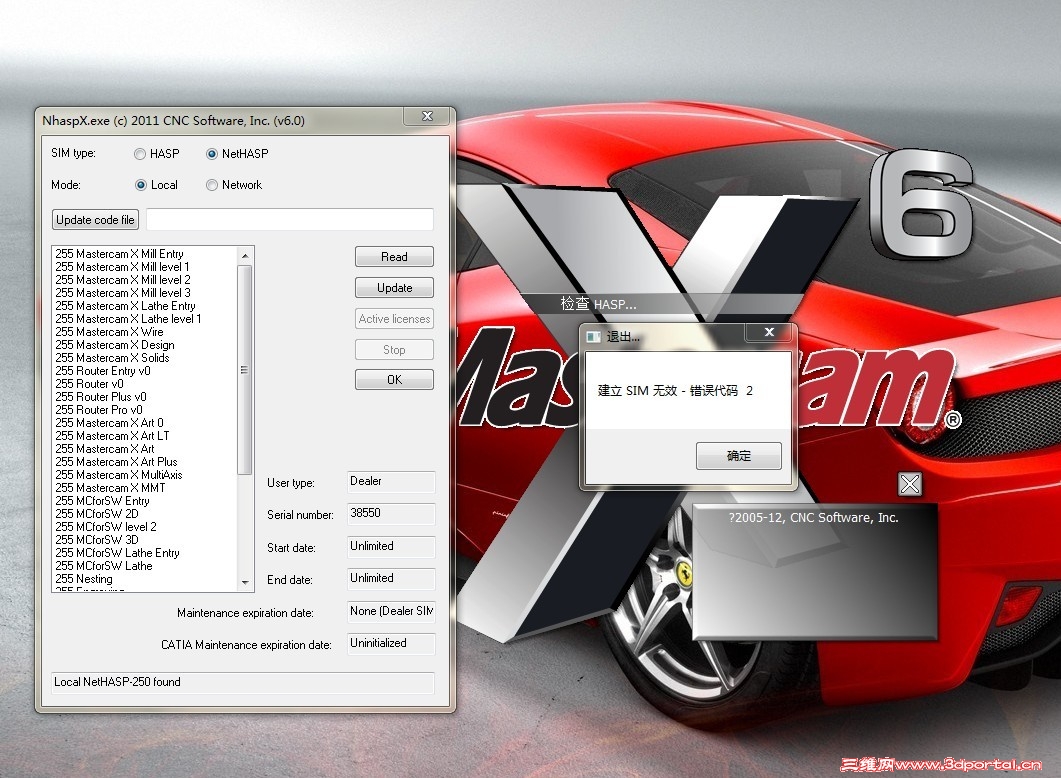Close the 退出 error dialog
This screenshot has height=778, width=1061.
pyautogui.click(x=769, y=332)
